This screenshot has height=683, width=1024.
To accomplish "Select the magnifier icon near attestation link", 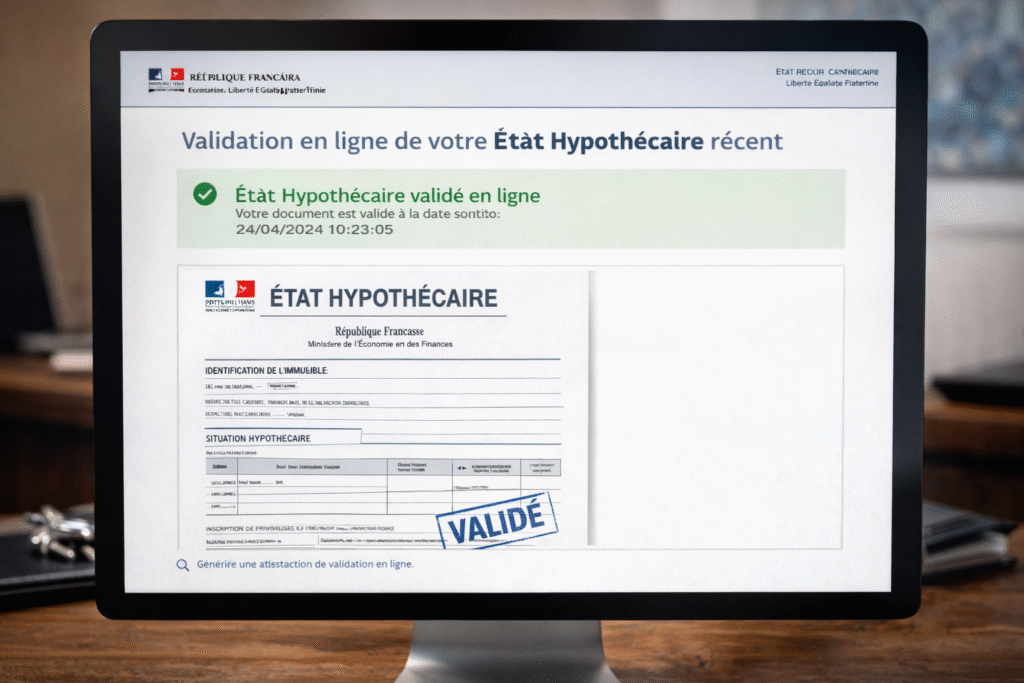I will point(183,564).
